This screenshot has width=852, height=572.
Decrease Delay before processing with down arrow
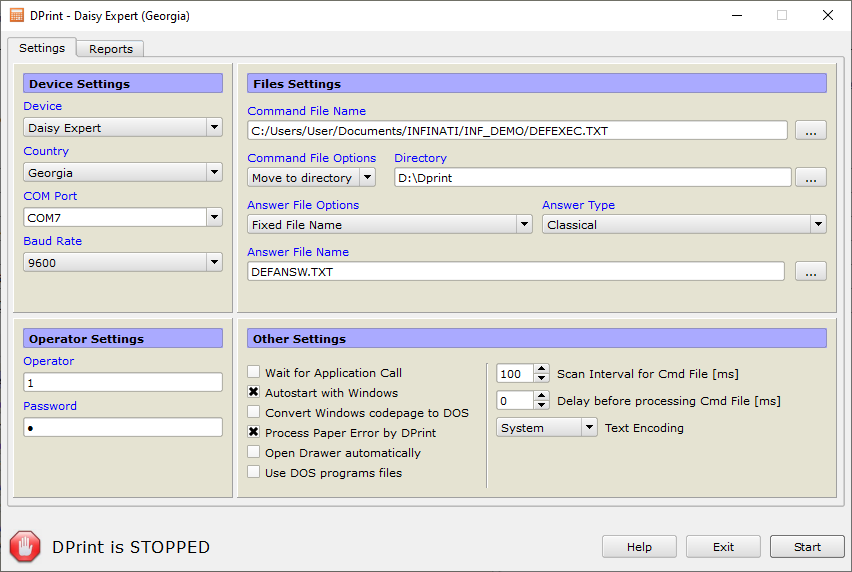[x=541, y=405]
